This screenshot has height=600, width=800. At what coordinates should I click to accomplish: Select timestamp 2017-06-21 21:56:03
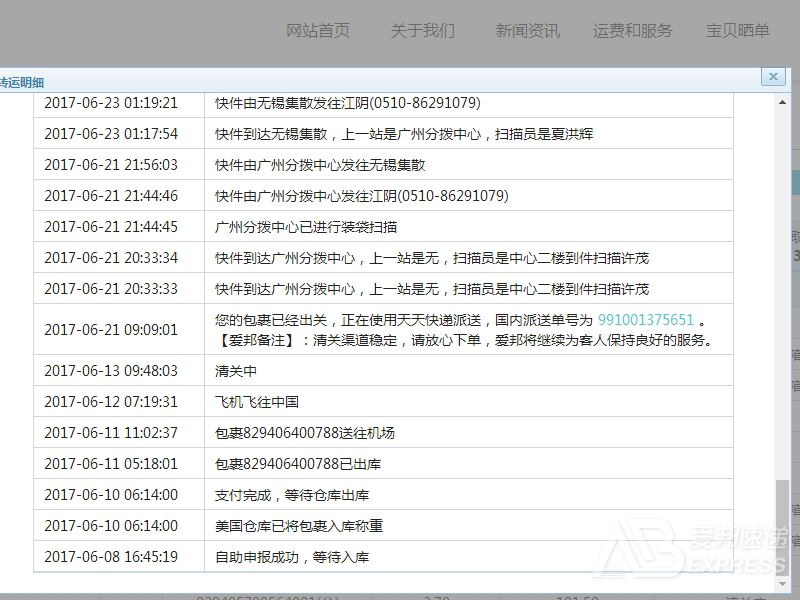coord(111,165)
